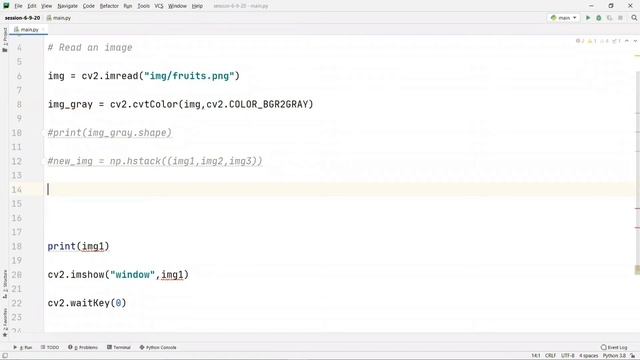Image resolution: width=640 pixels, height=360 pixels.
Task: Change CRLF line separator in status bar
Action: point(550,356)
